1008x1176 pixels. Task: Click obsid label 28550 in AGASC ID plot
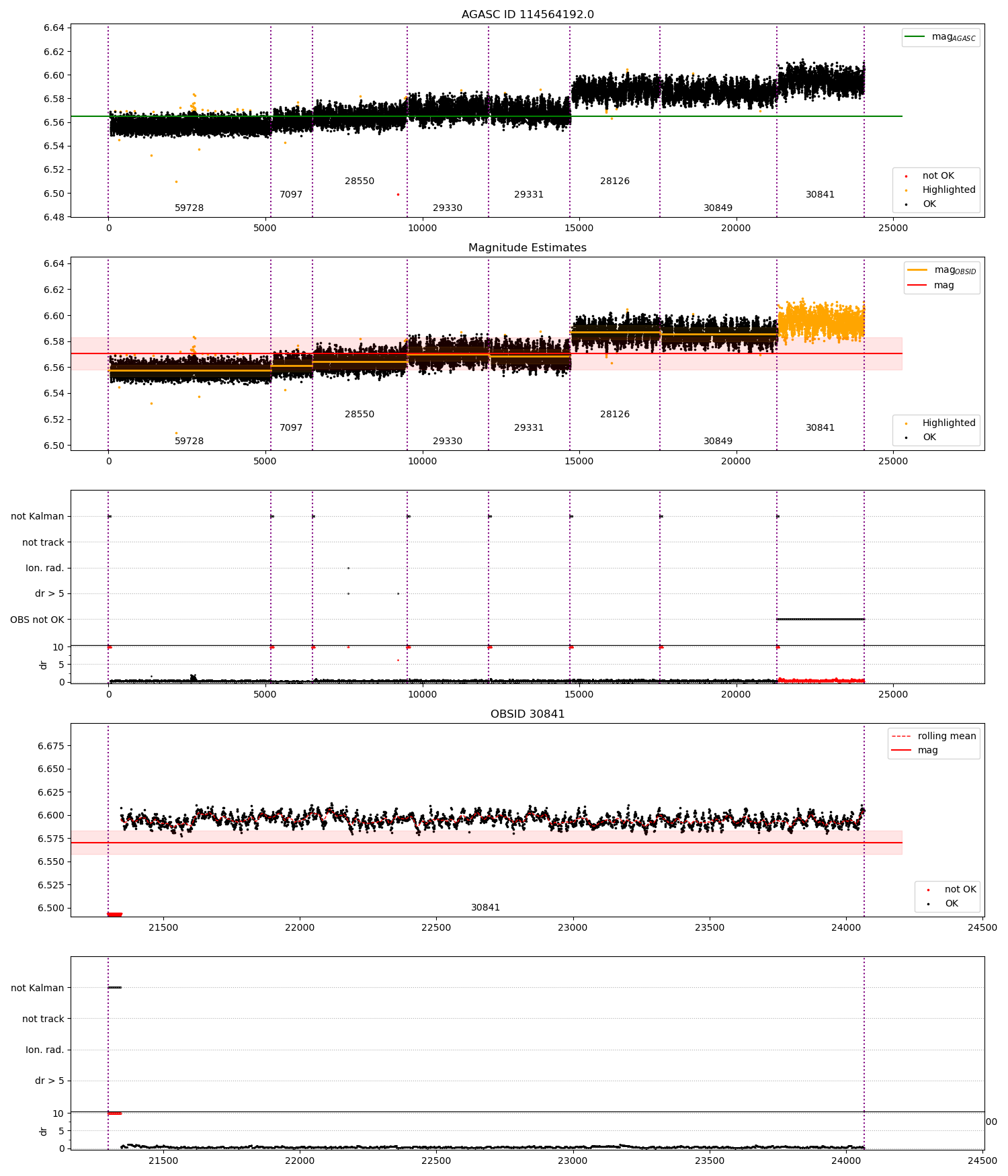360,181
